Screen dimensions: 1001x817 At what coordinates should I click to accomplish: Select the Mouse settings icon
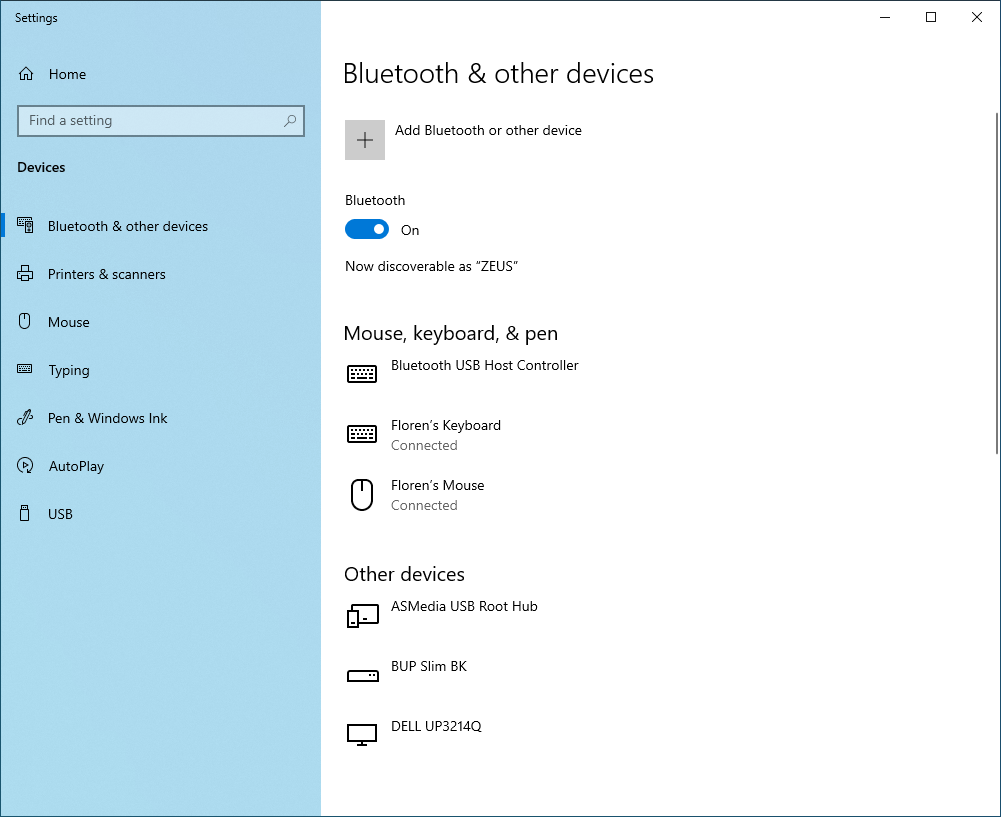click(24, 322)
